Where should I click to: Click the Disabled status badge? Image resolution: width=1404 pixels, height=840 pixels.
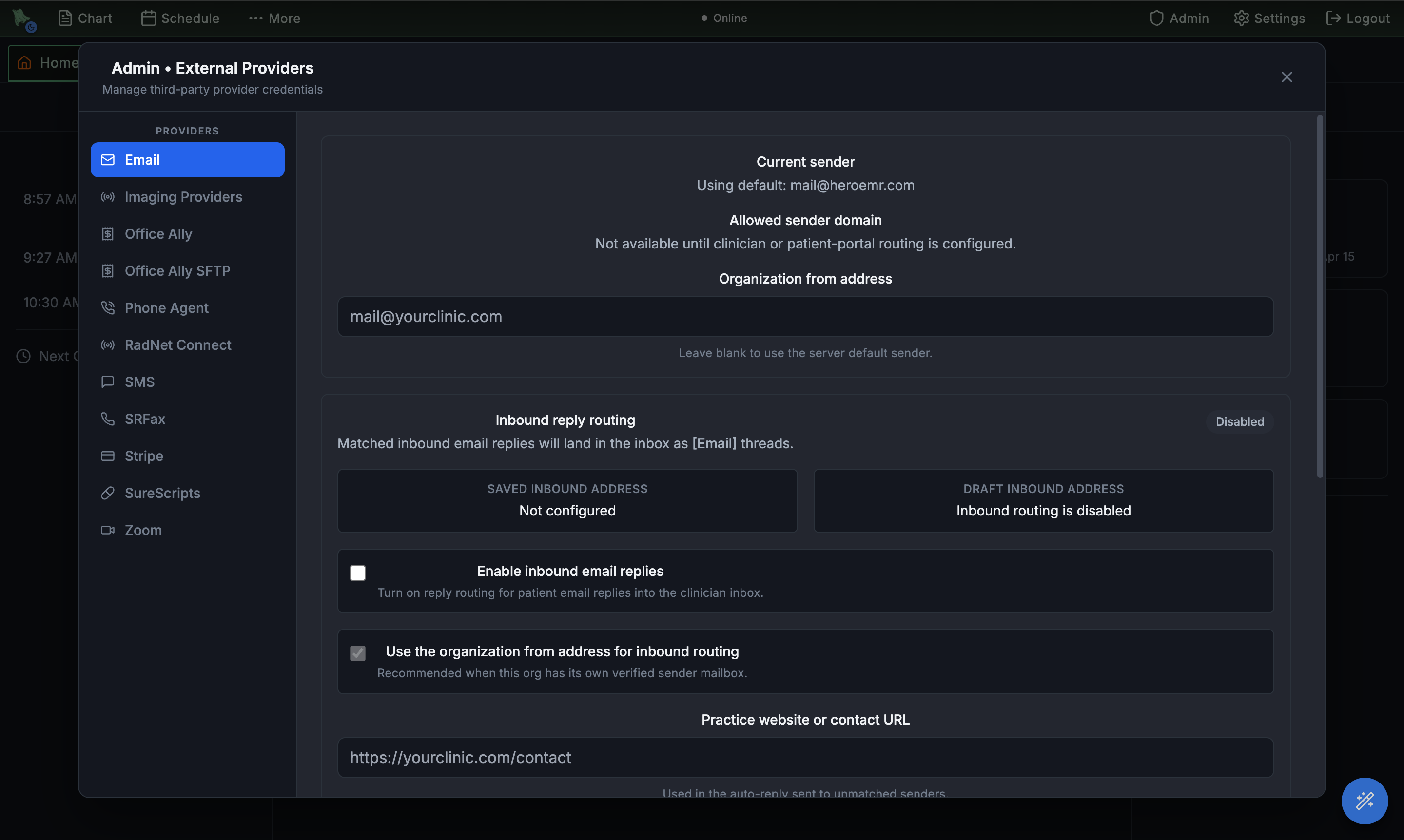(x=1240, y=421)
